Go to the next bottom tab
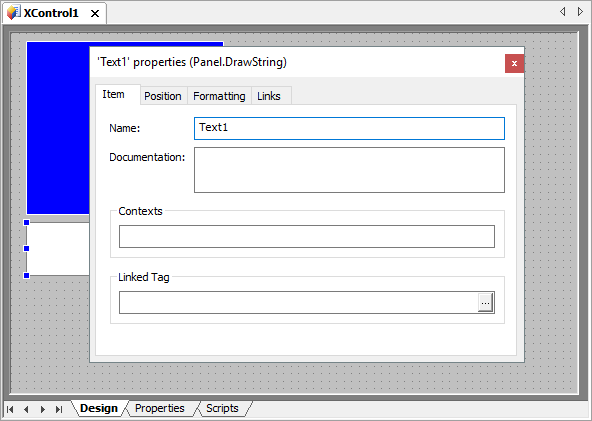The height and width of the screenshot is (421, 592). tap(43, 409)
